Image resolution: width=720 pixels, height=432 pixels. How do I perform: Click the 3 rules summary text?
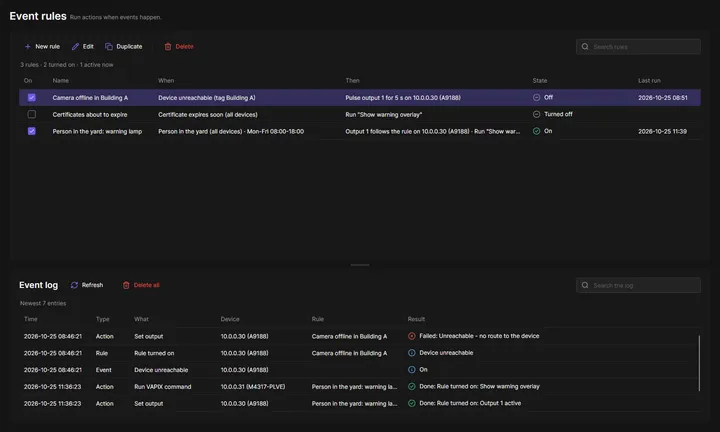pyautogui.click(x=67, y=65)
